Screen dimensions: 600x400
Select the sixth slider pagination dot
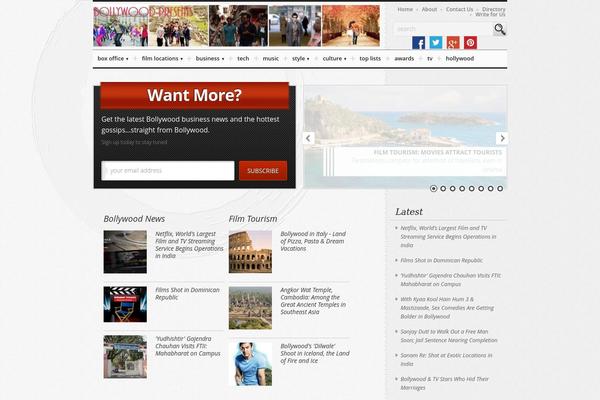(481, 188)
